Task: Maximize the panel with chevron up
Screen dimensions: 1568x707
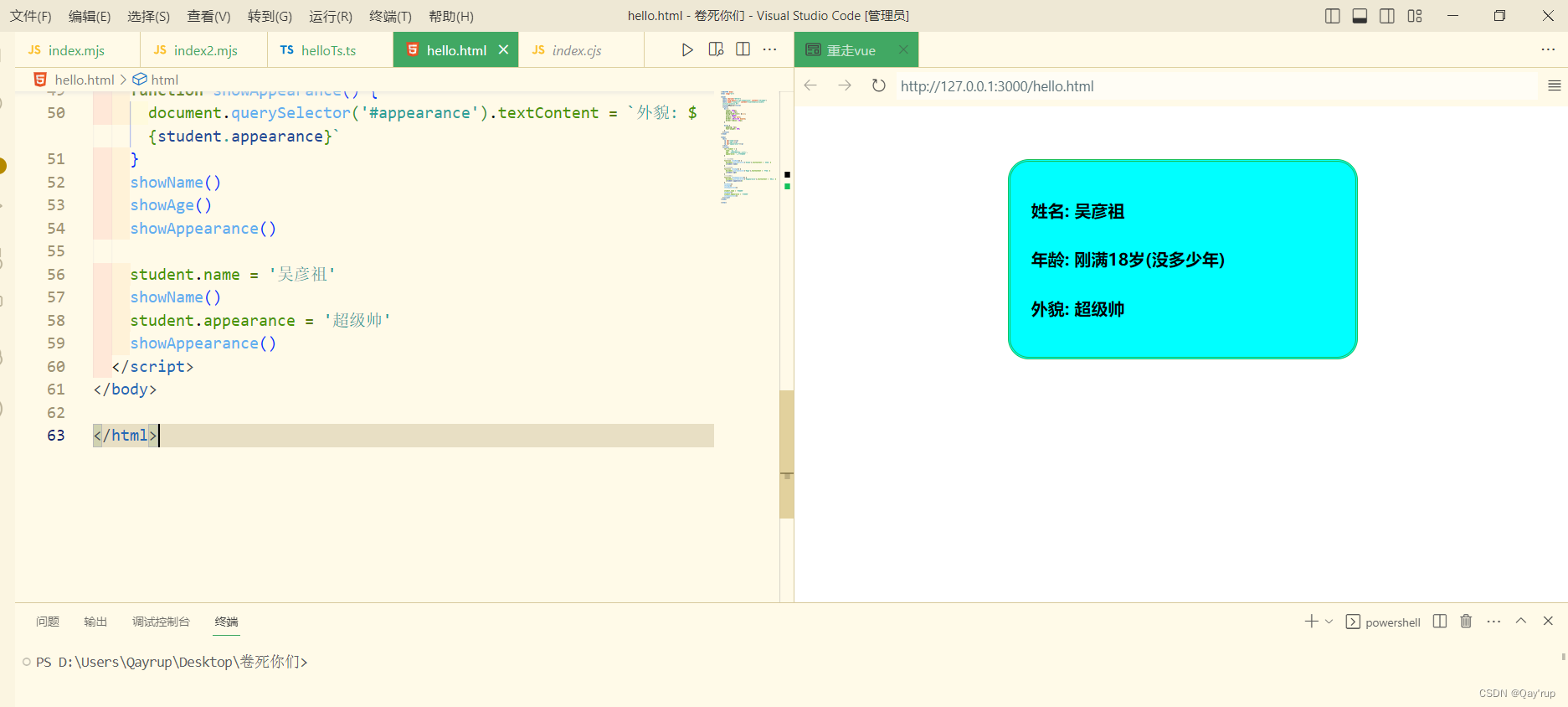Action: (x=1521, y=621)
